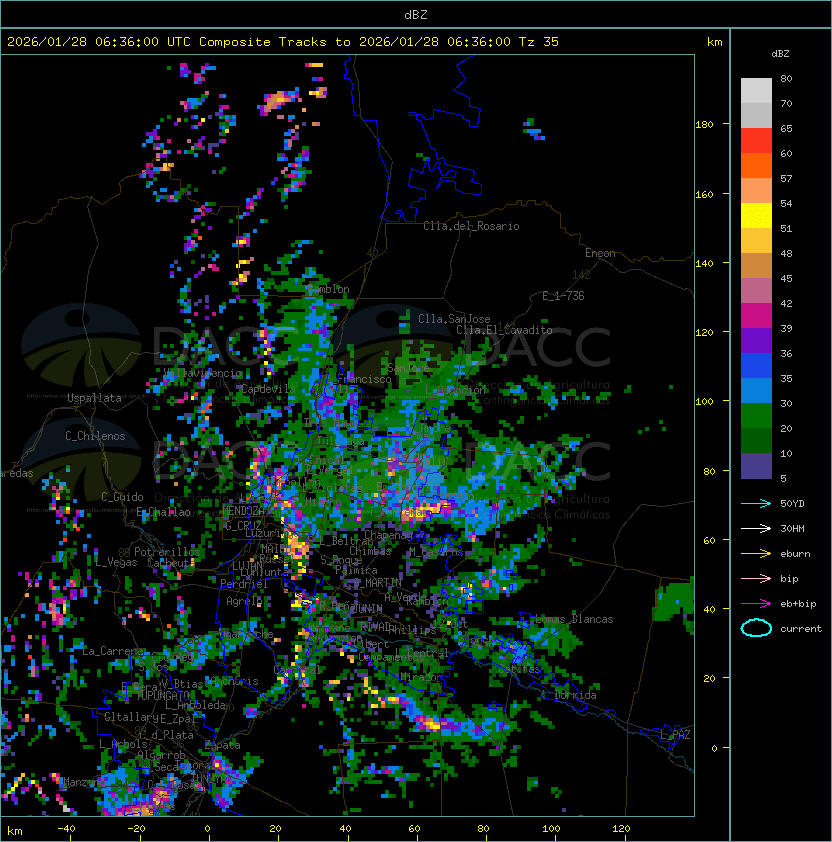The width and height of the screenshot is (832, 842).
Task: Click the '180' value on vertical km axis
Action: tap(704, 125)
